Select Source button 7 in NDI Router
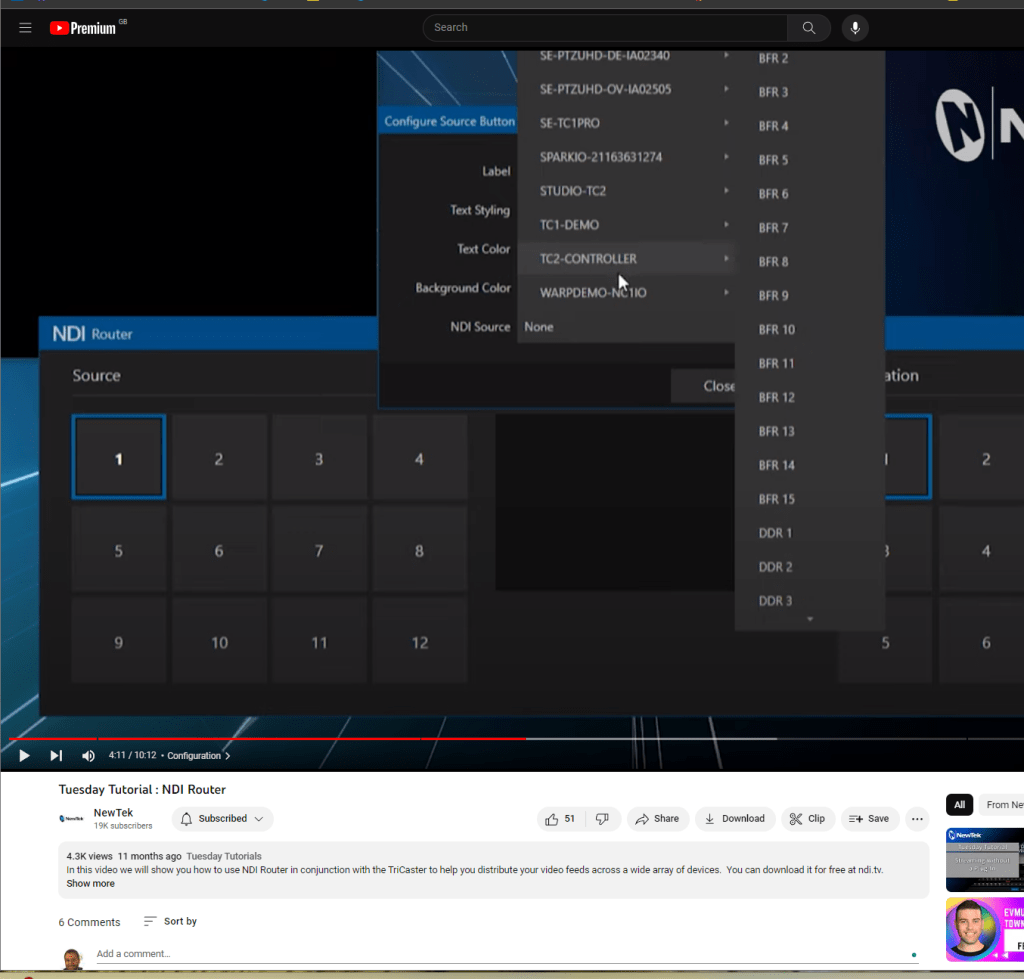 pyautogui.click(x=319, y=550)
